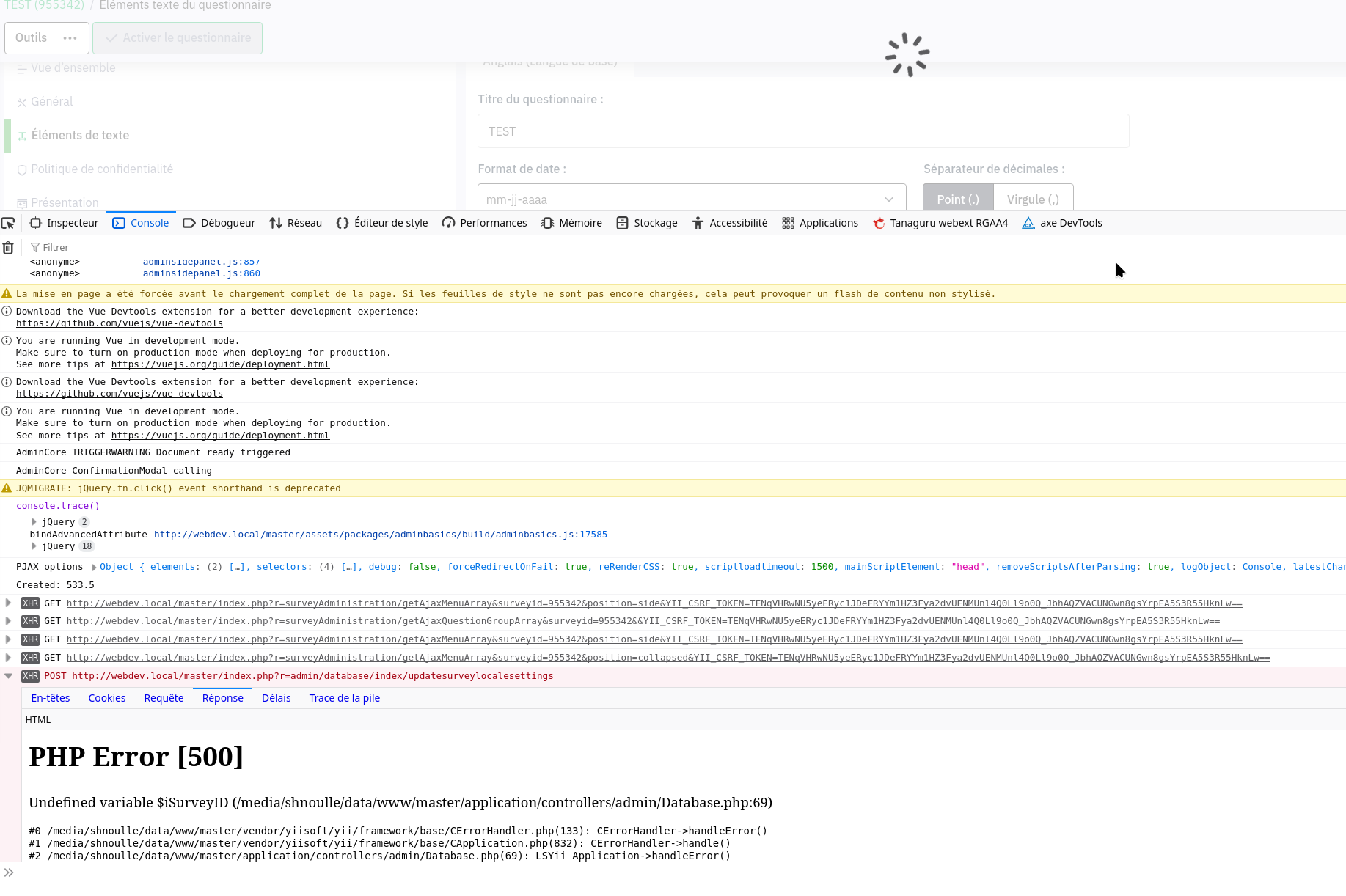Click Activer le questionnaire button
Image resolution: width=1346 pixels, height=896 pixels.
click(x=178, y=38)
